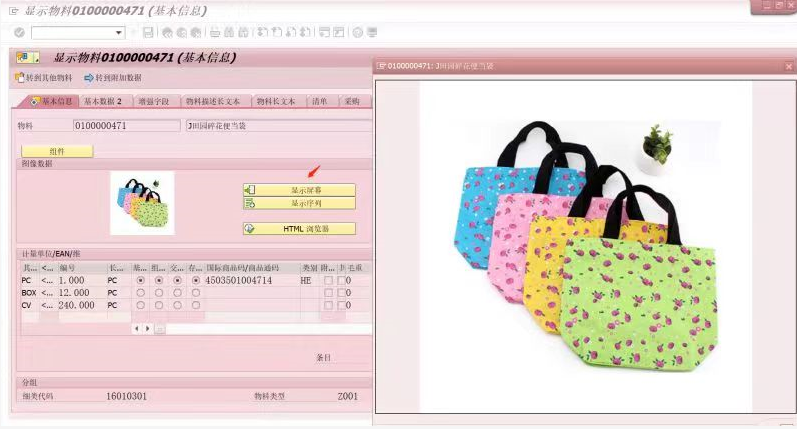Go to next page icon
This screenshot has height=429, width=797.
point(291,33)
